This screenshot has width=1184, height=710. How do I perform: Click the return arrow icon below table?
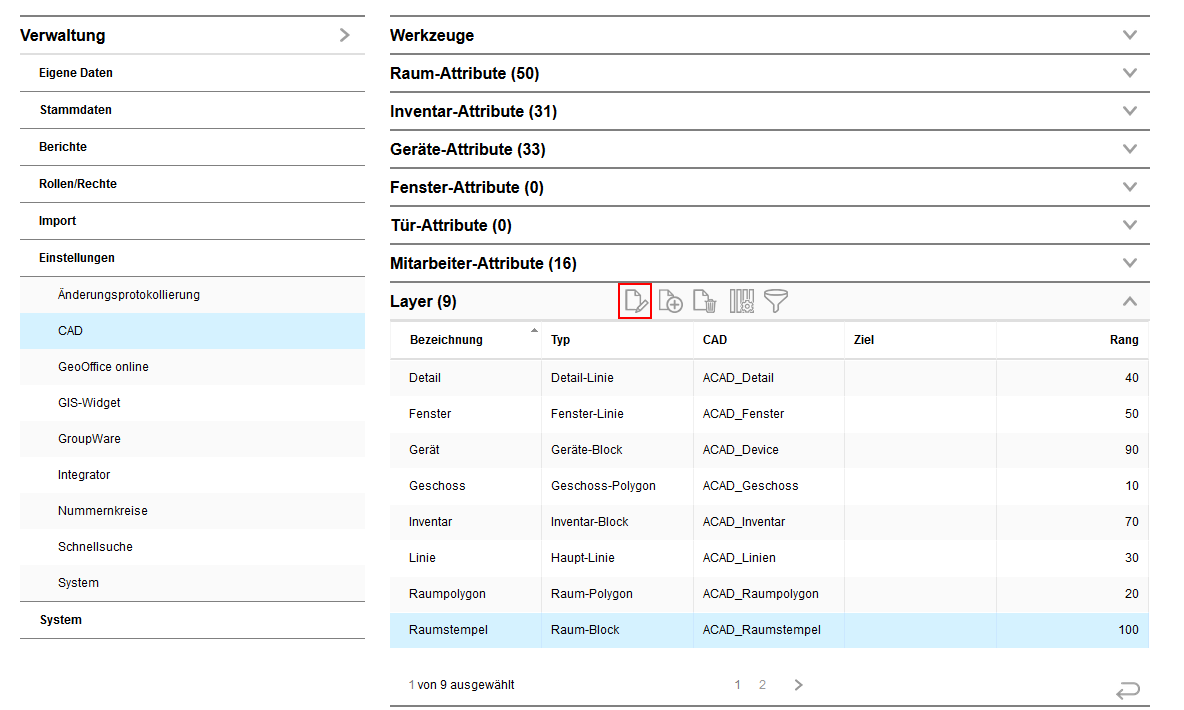coord(1128,690)
